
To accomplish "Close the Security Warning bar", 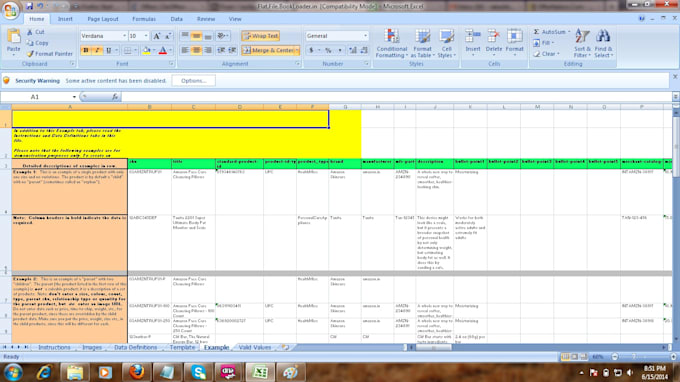I will pyautogui.click(x=675, y=77).
